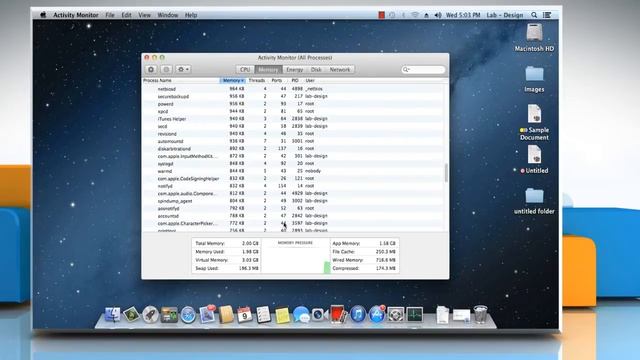640x360 pixels.
Task: Open the Activity Monitor application menu
Action: (x=76, y=15)
